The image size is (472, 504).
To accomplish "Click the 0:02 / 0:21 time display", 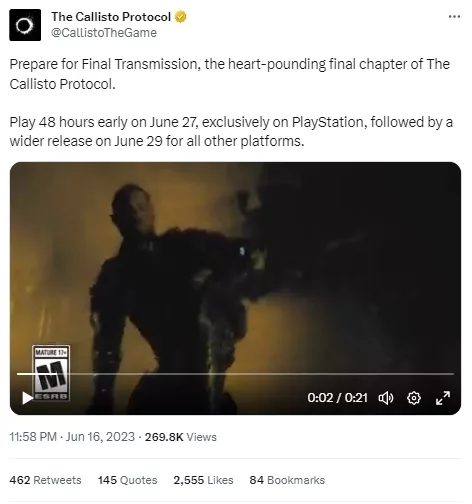I will [x=337, y=398].
